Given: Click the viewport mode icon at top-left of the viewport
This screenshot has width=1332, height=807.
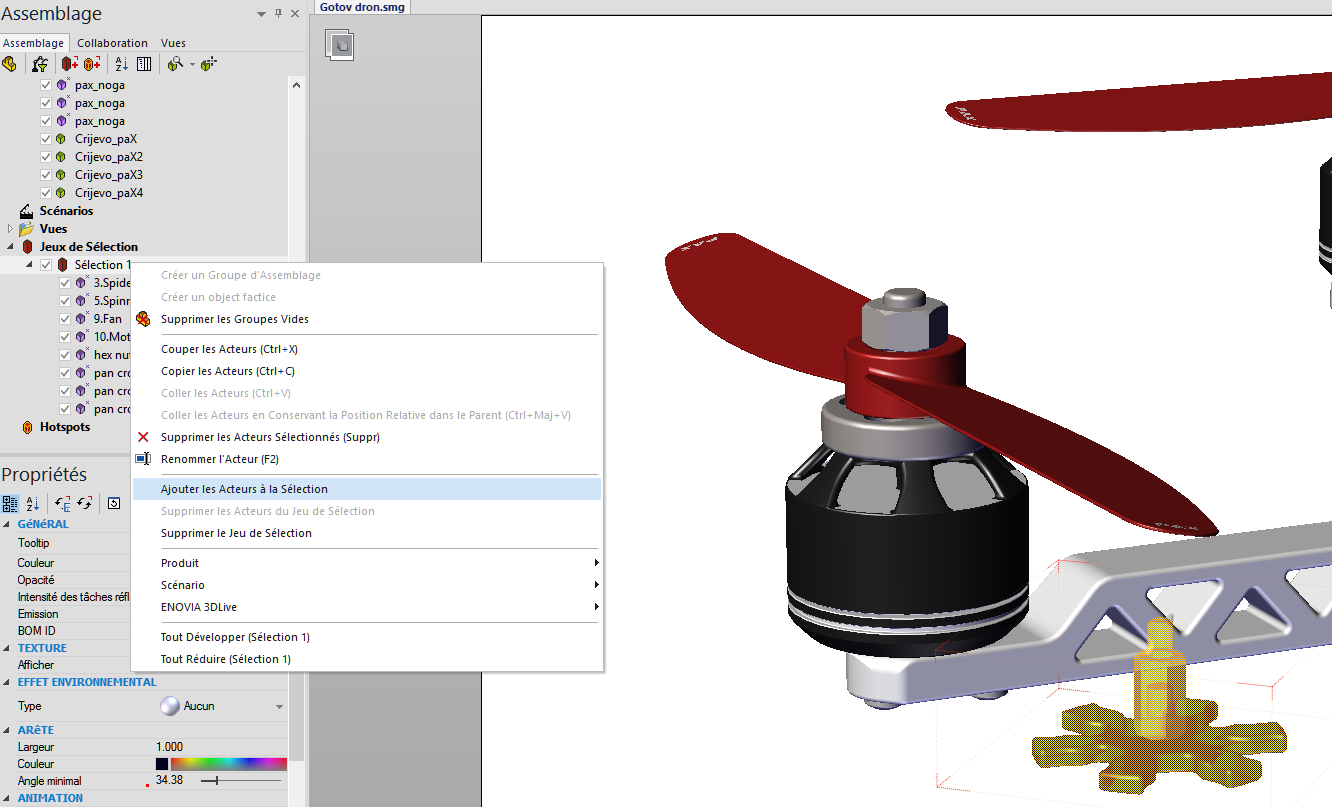Looking at the screenshot, I should pos(341,45).
